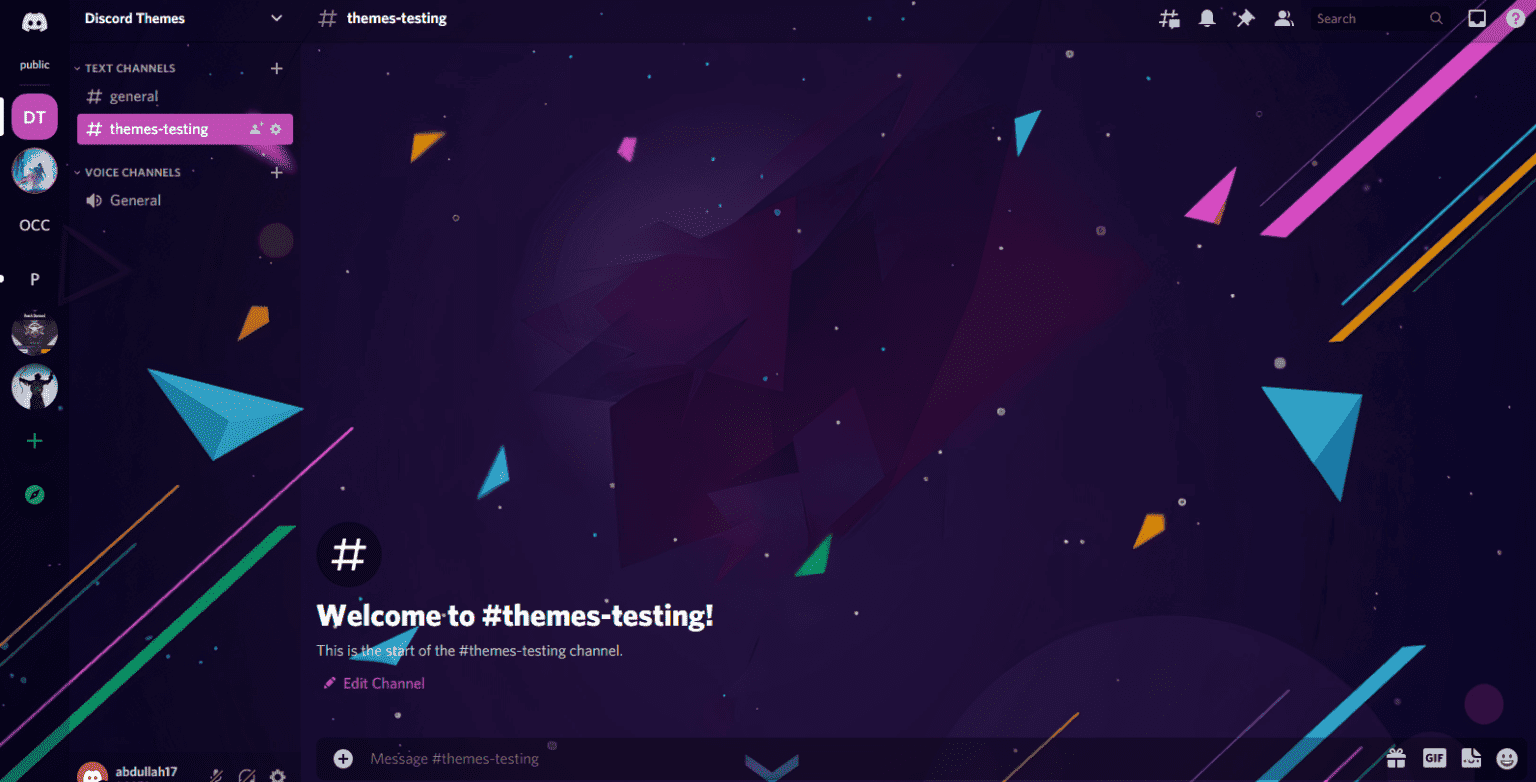Click the GIF picker icon

(x=1434, y=759)
